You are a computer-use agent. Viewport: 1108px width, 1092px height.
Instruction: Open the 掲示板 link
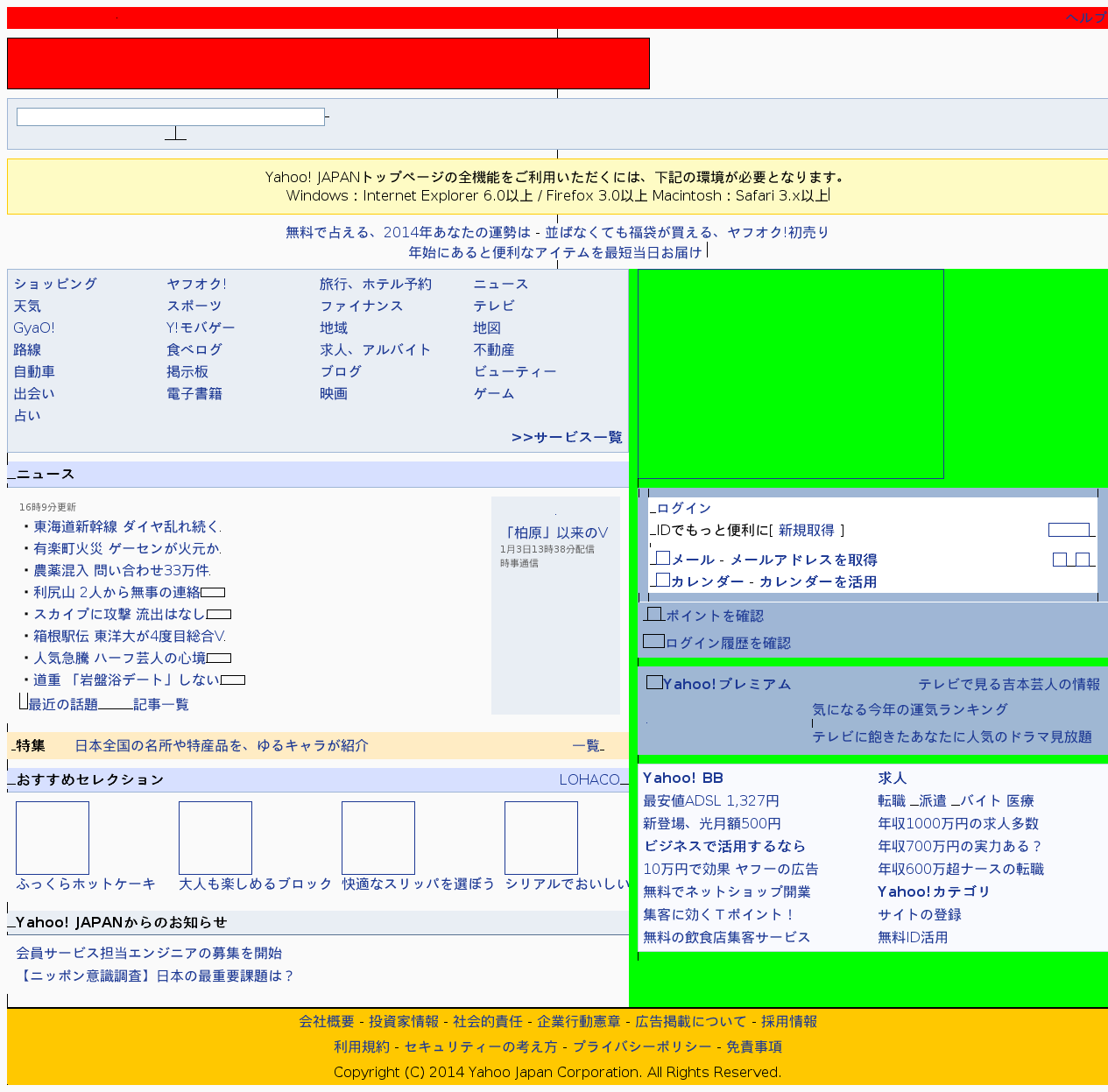[x=187, y=371]
